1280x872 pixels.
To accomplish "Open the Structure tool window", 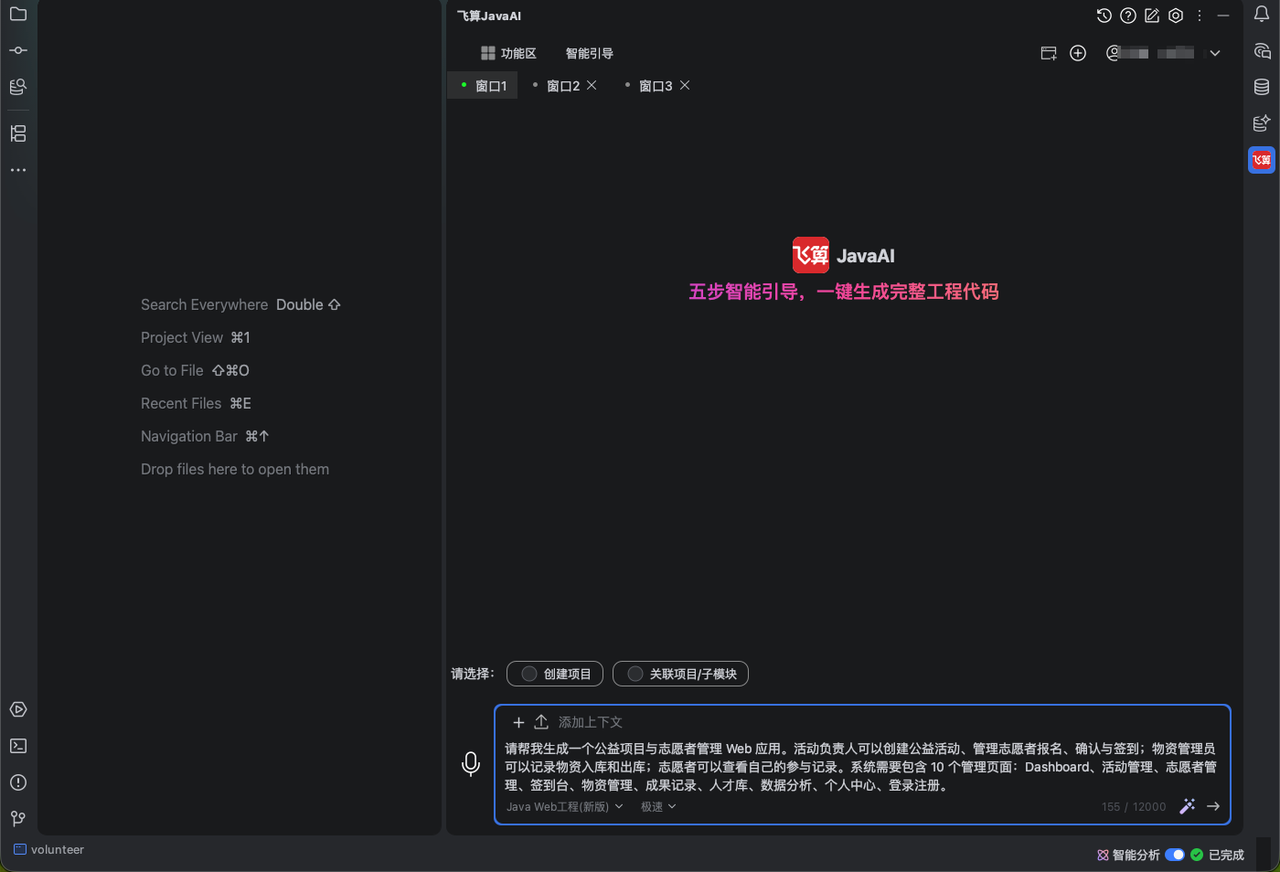I will pos(18,133).
